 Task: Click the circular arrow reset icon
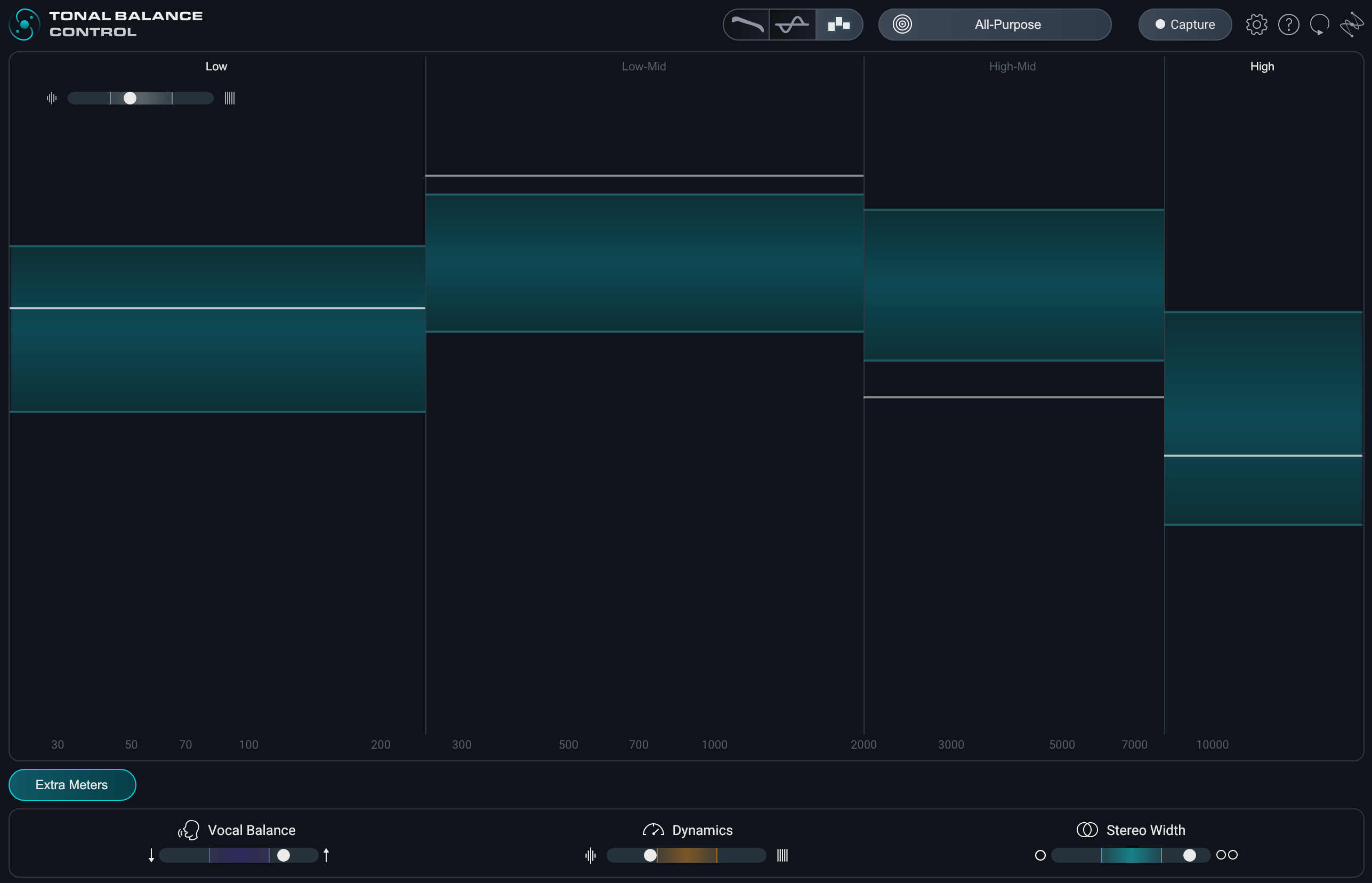pyautogui.click(x=1319, y=25)
